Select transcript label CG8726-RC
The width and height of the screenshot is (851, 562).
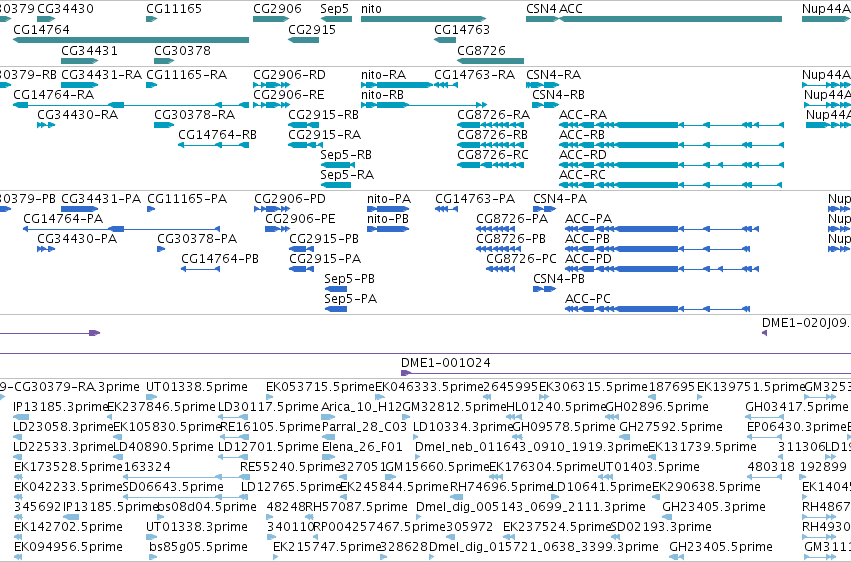(493, 155)
